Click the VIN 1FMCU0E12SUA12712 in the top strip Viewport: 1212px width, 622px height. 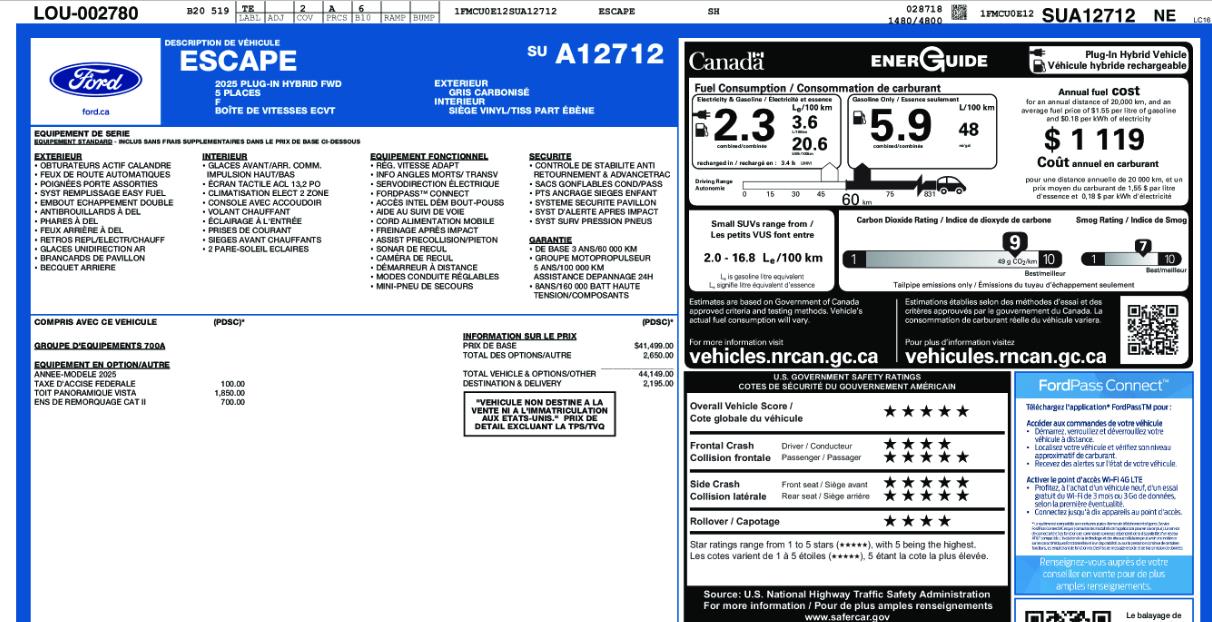(x=504, y=12)
